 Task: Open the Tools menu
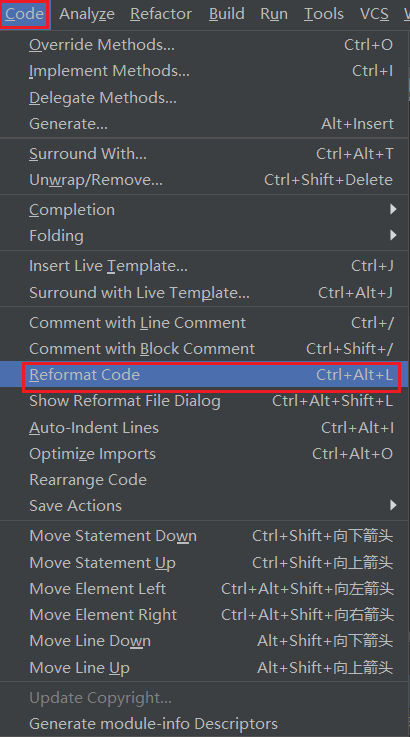point(324,14)
